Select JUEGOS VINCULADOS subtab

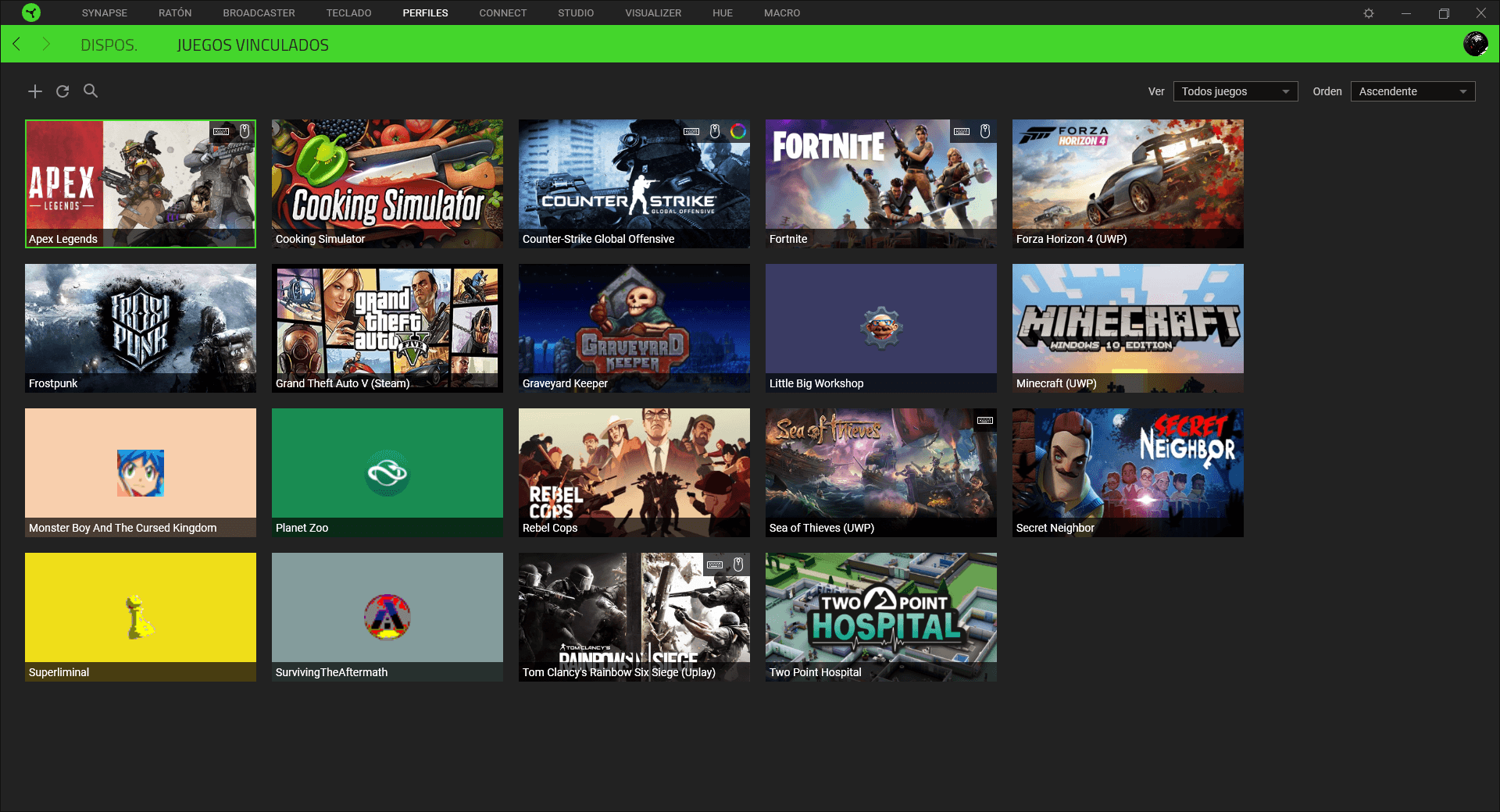[x=252, y=45]
